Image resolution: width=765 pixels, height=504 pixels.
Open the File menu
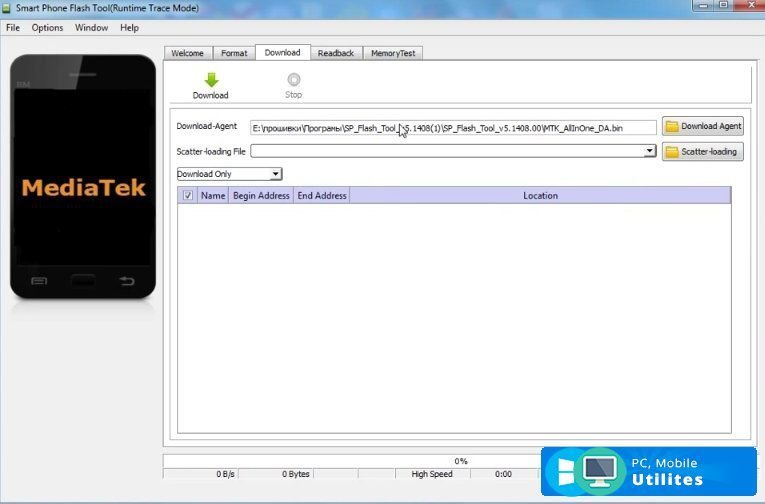13,28
